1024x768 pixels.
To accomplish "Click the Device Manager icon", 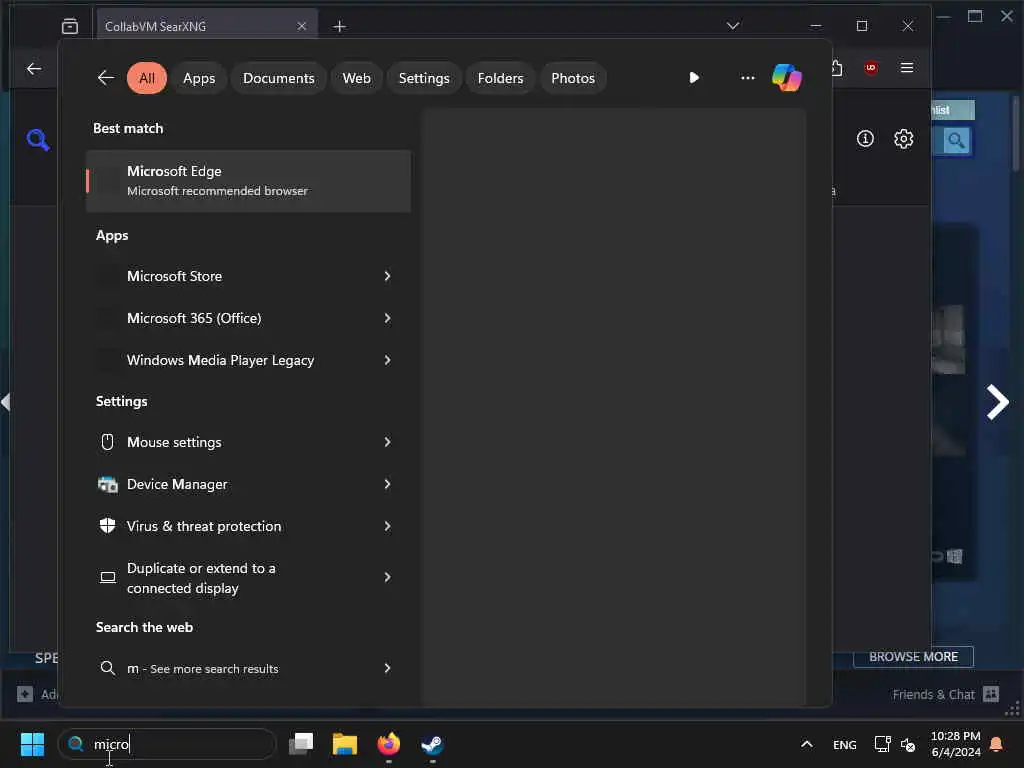I will point(108,485).
